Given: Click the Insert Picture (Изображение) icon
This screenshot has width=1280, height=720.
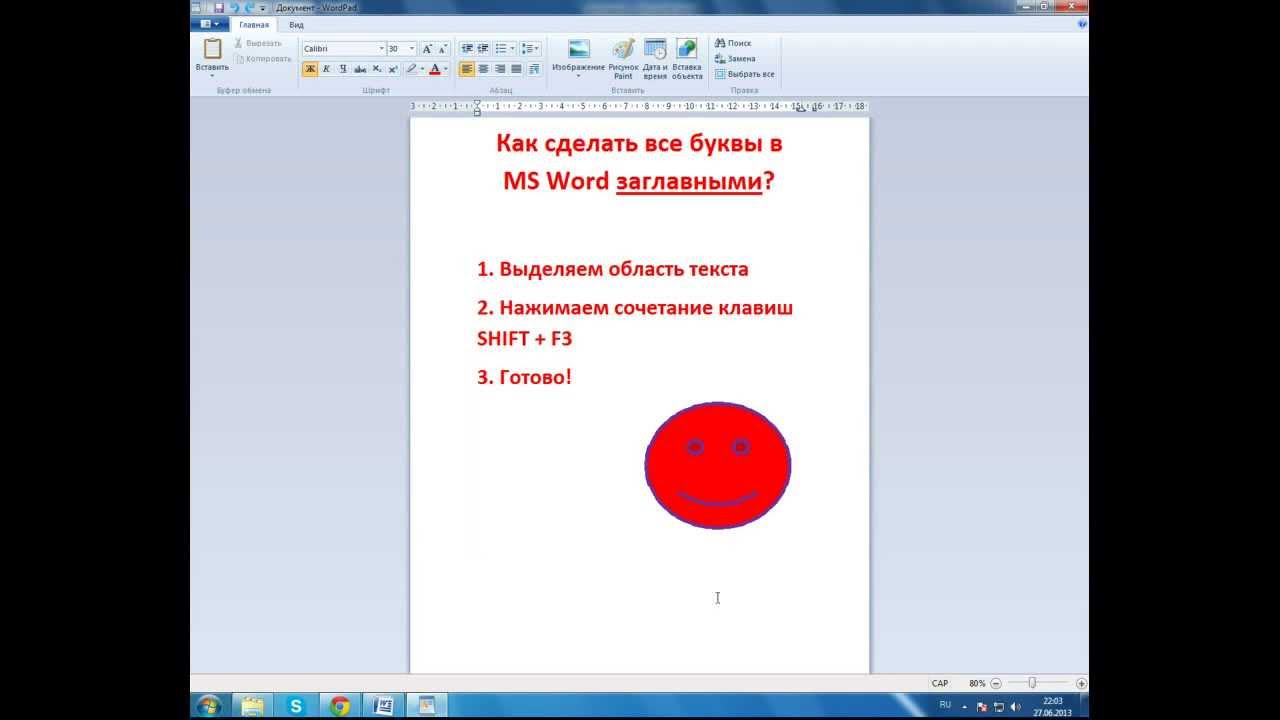Looking at the screenshot, I should pos(578,49).
